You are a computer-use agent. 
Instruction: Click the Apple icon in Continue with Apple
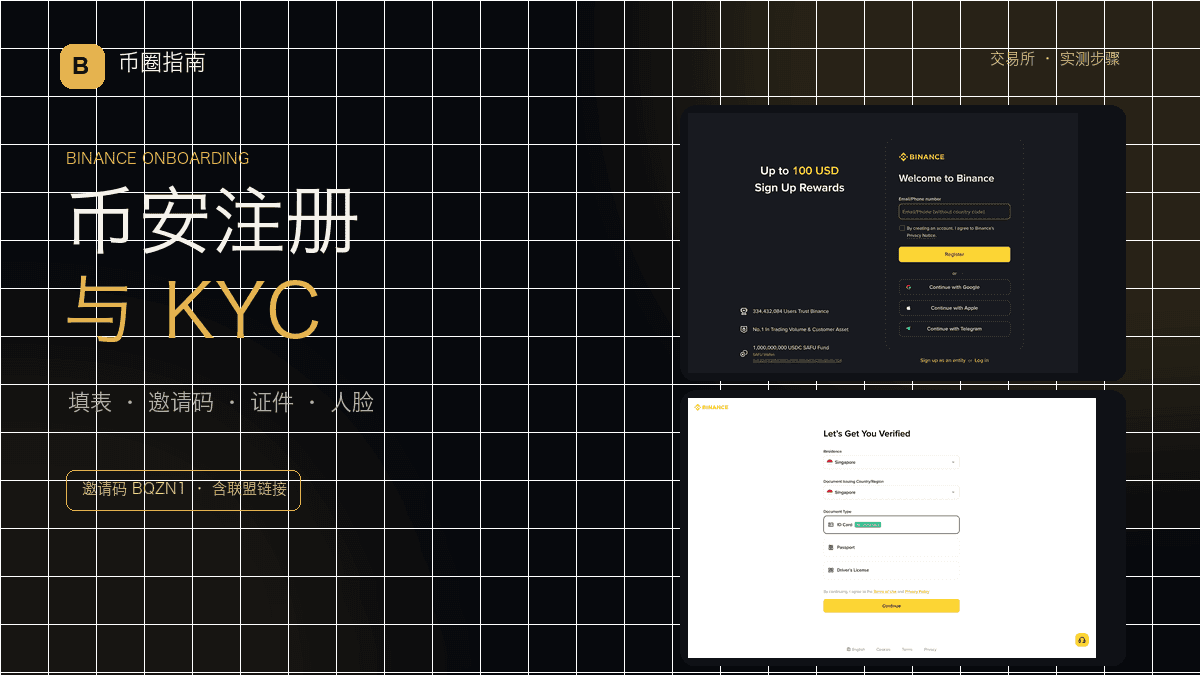(909, 308)
